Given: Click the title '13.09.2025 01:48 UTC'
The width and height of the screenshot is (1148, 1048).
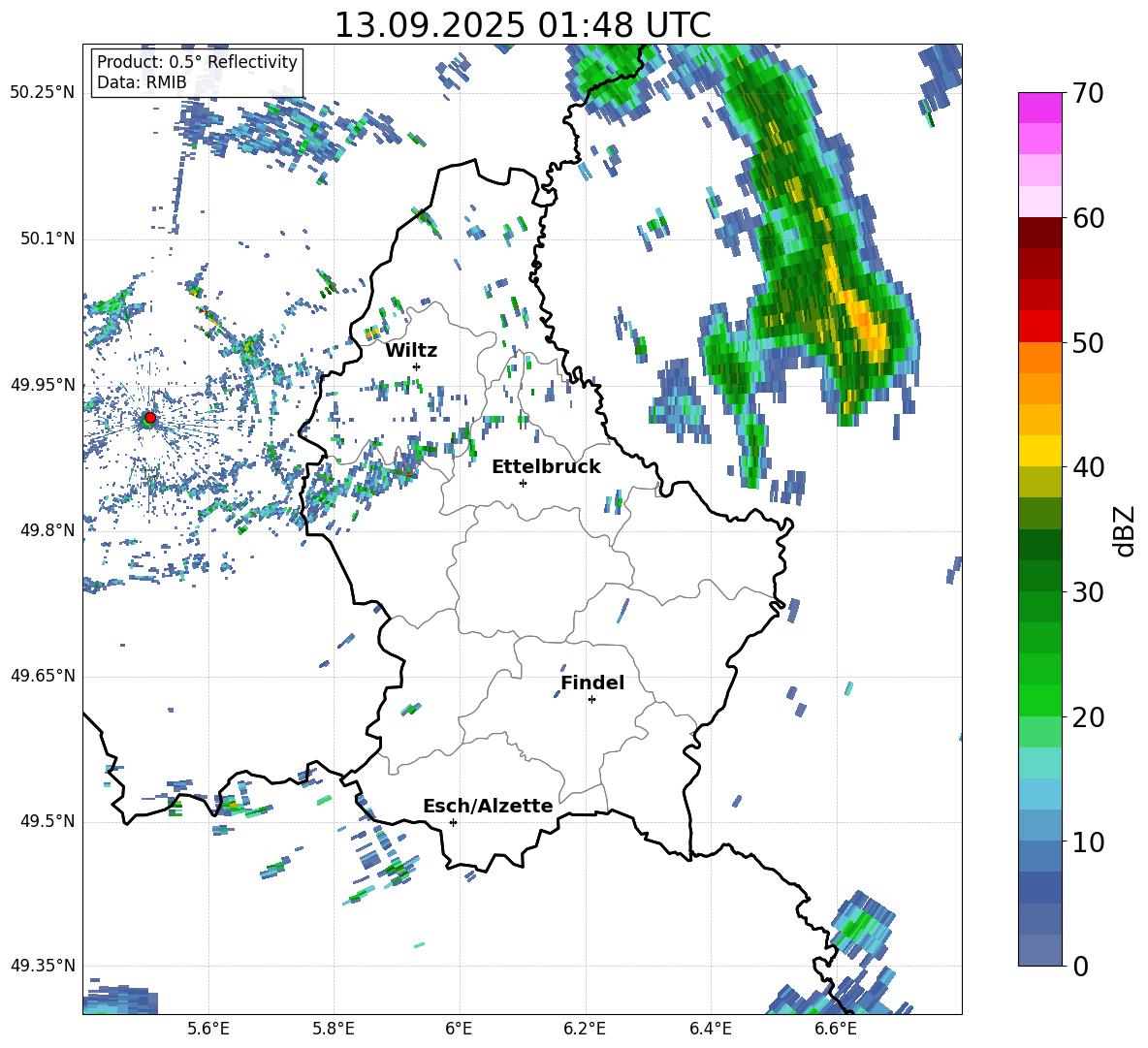Looking at the screenshot, I should (522, 25).
